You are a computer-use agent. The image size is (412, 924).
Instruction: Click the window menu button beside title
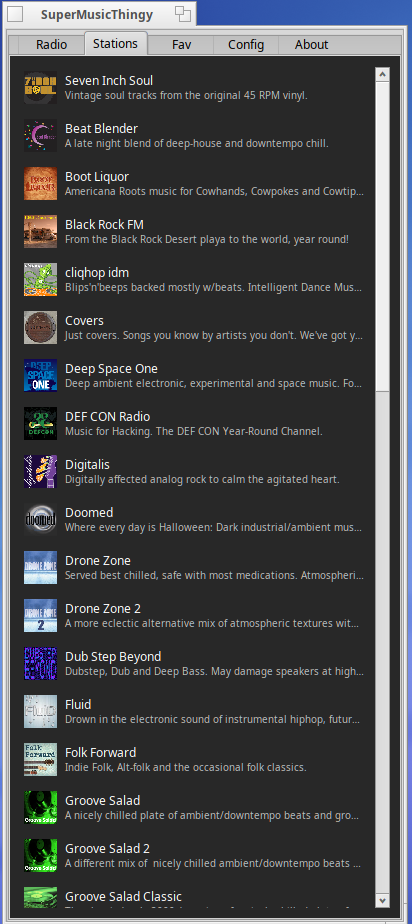15,14
